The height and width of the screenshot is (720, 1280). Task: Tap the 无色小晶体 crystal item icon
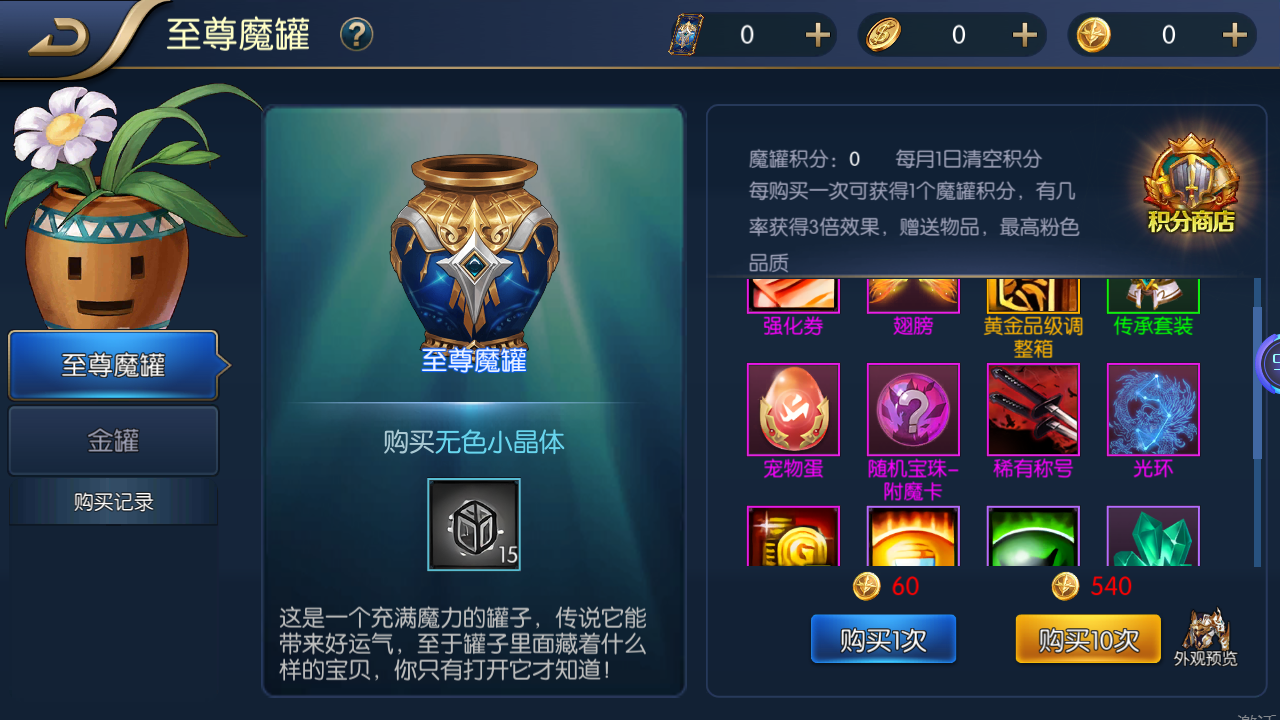pyautogui.click(x=474, y=524)
